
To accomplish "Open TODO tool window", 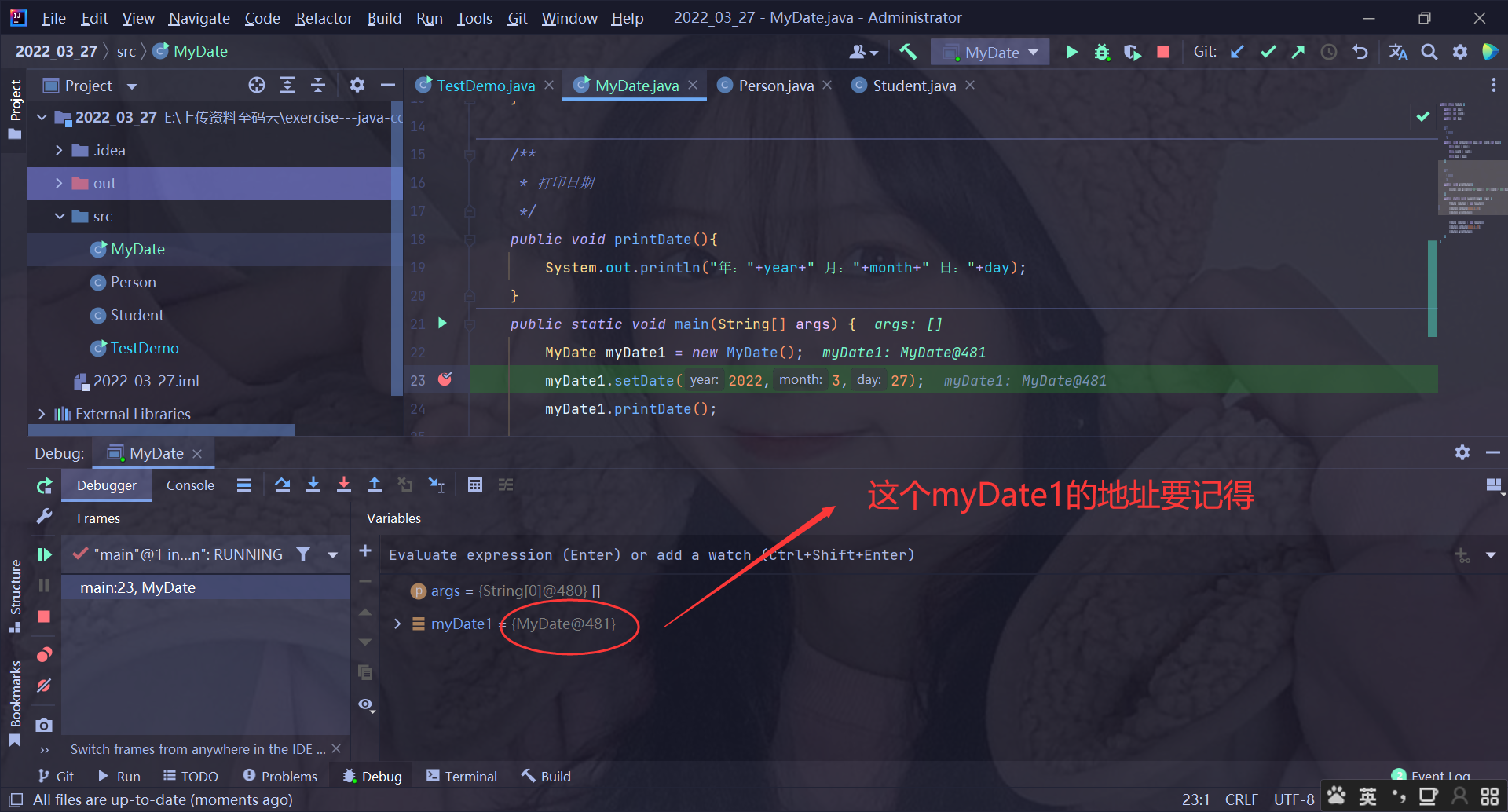I will (191, 776).
